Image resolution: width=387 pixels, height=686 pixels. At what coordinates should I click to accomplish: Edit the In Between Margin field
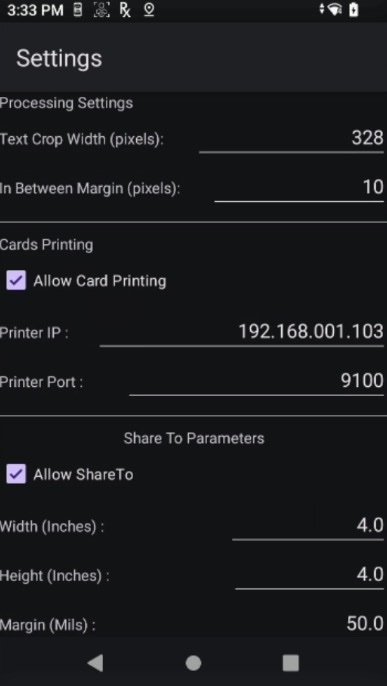(299, 188)
